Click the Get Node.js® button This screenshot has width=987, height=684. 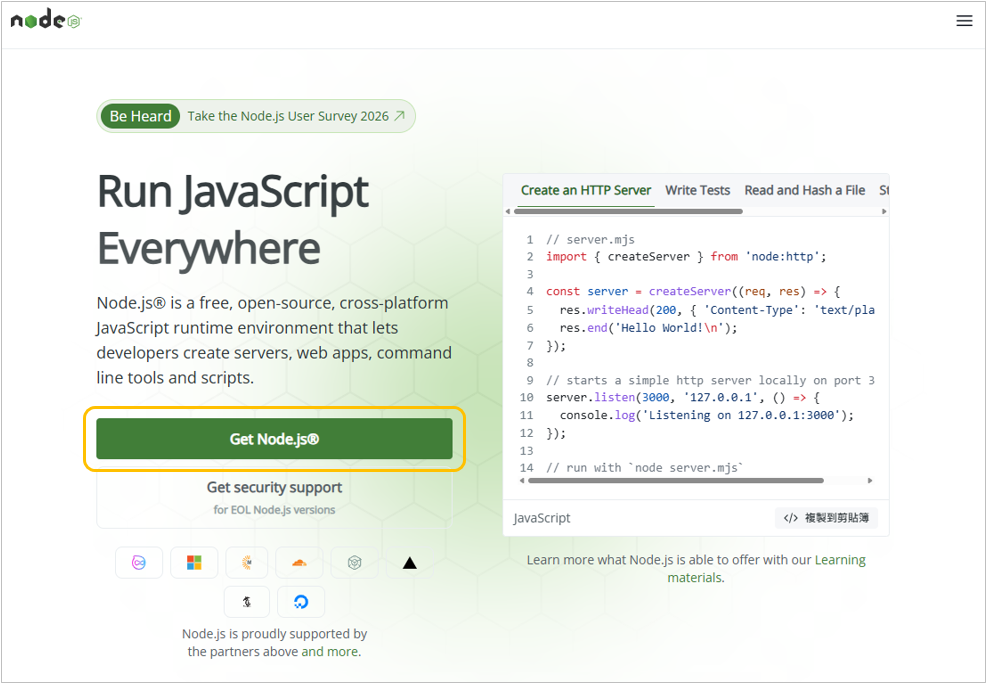pyautogui.click(x=274, y=439)
